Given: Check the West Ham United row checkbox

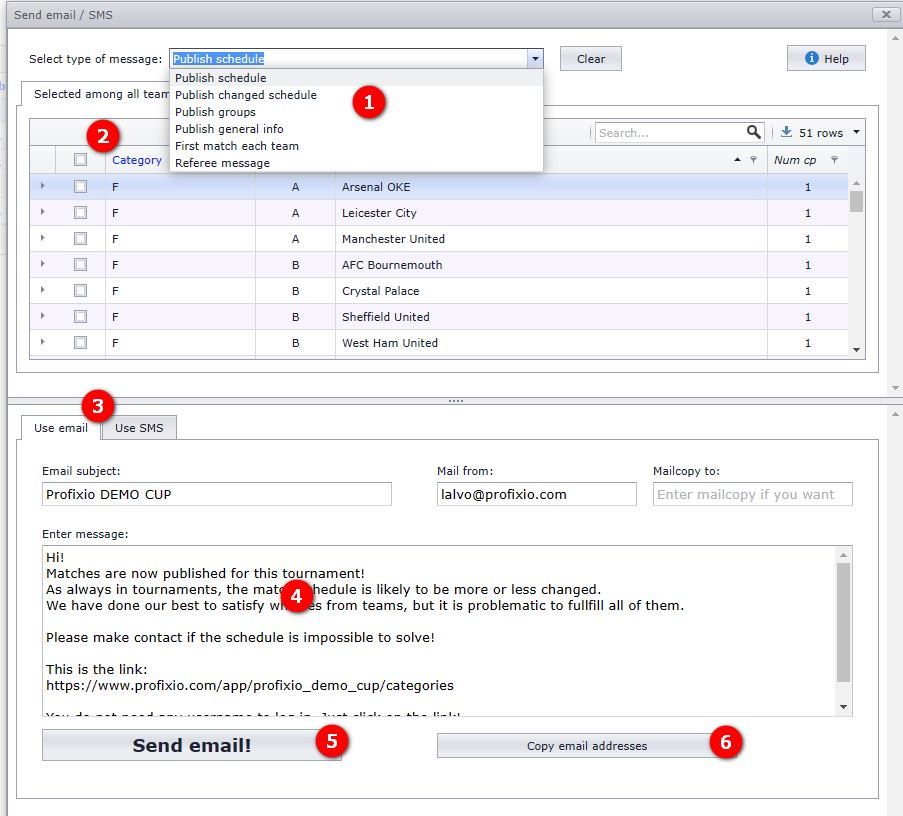Looking at the screenshot, I should pyautogui.click(x=81, y=343).
